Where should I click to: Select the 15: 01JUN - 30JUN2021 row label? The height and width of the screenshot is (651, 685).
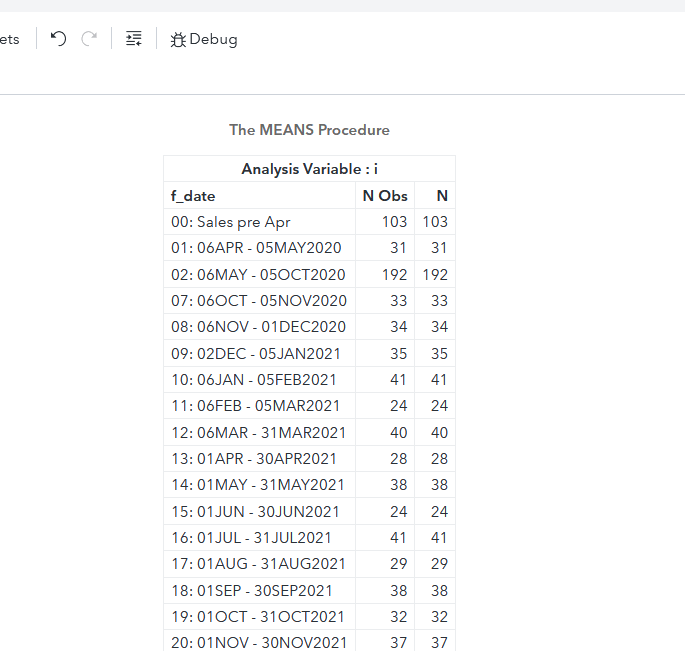click(255, 512)
